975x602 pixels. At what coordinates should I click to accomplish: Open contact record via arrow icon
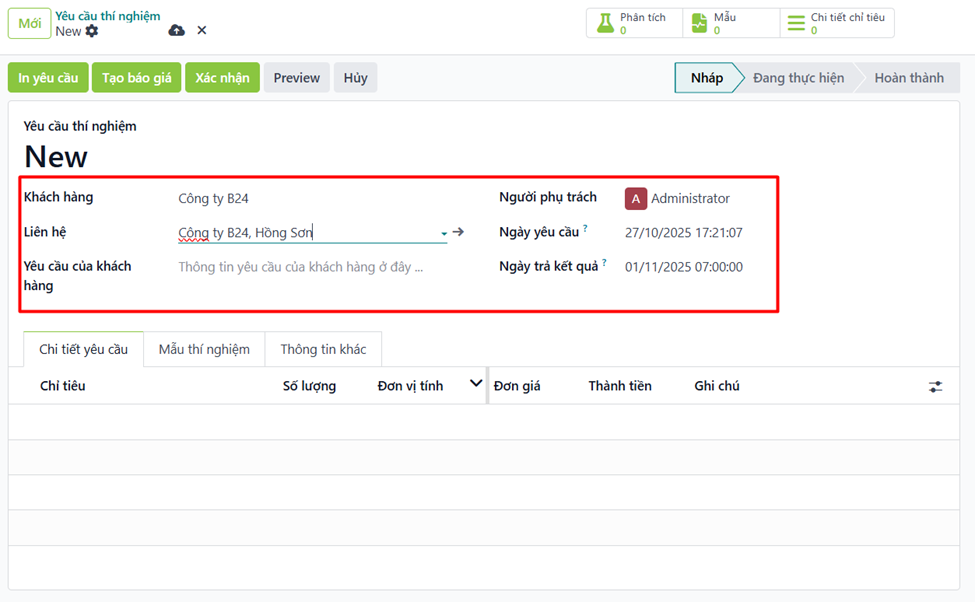pyautogui.click(x=458, y=232)
